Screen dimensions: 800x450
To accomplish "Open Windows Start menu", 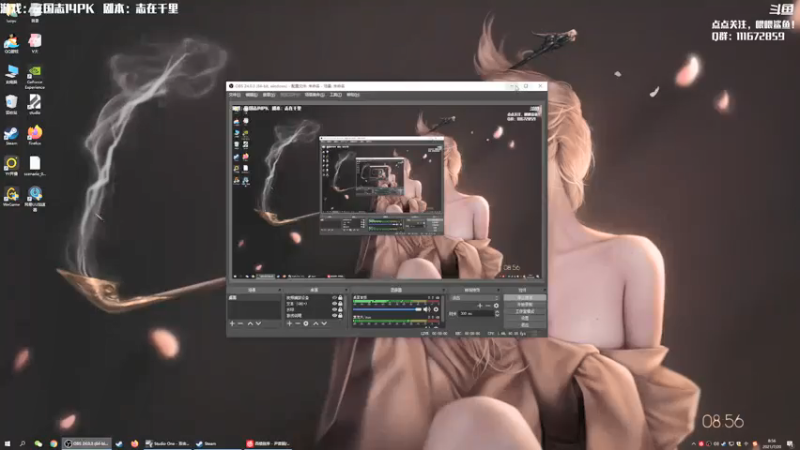I will pyautogui.click(x=7, y=444).
